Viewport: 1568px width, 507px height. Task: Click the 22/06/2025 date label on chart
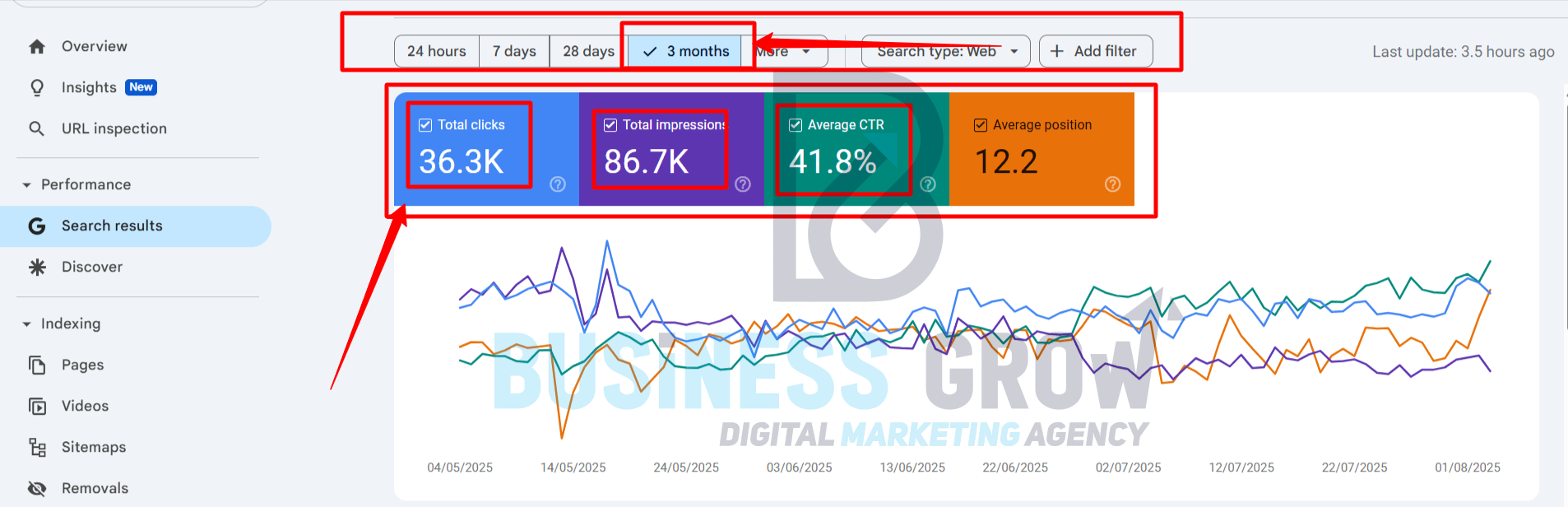[1015, 467]
